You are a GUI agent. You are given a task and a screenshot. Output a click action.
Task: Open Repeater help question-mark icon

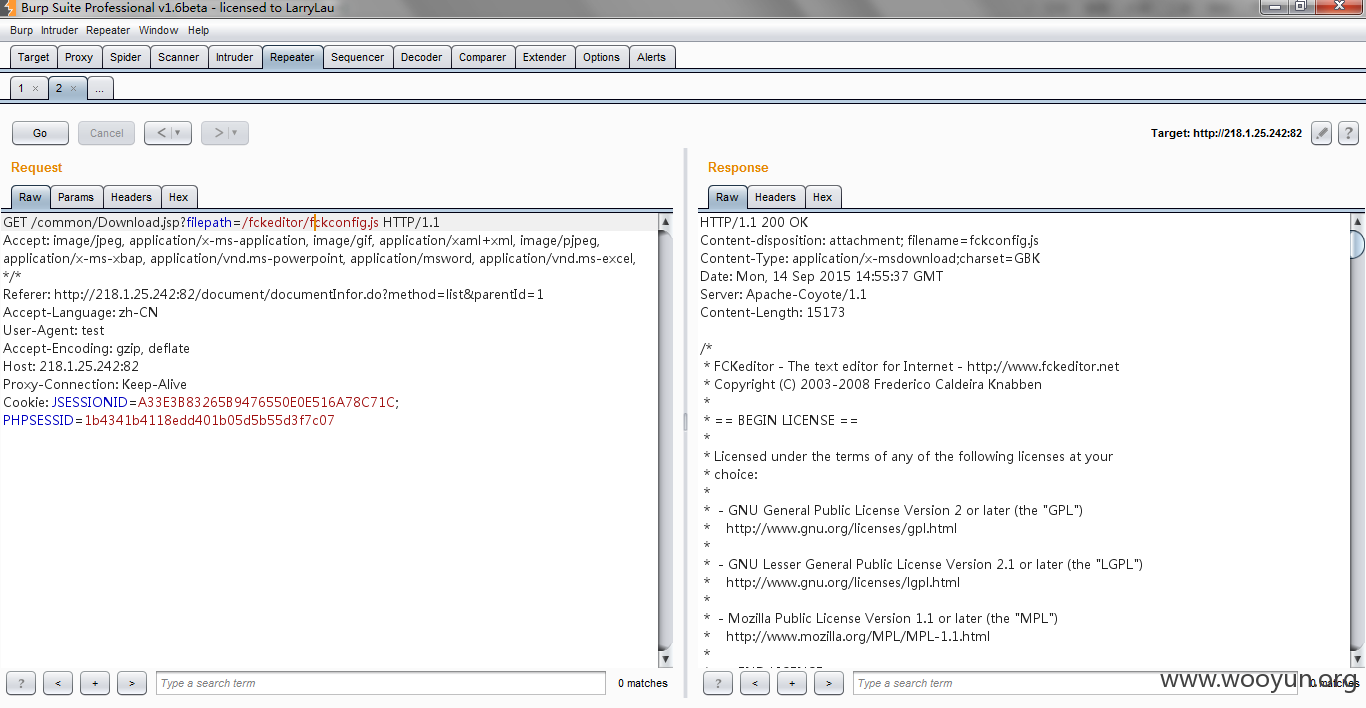[x=1348, y=133]
